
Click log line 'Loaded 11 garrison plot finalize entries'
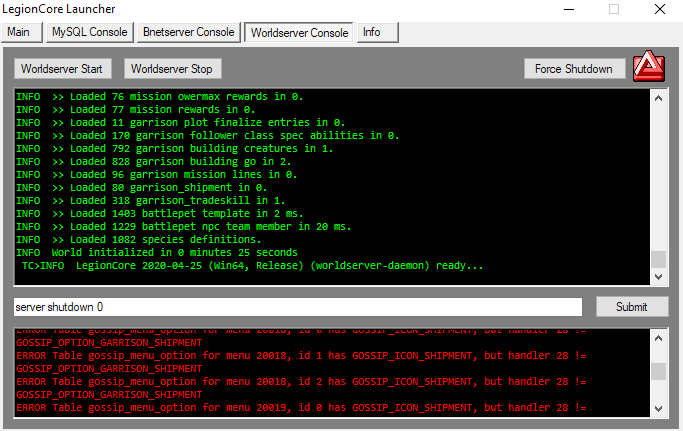click(180, 122)
